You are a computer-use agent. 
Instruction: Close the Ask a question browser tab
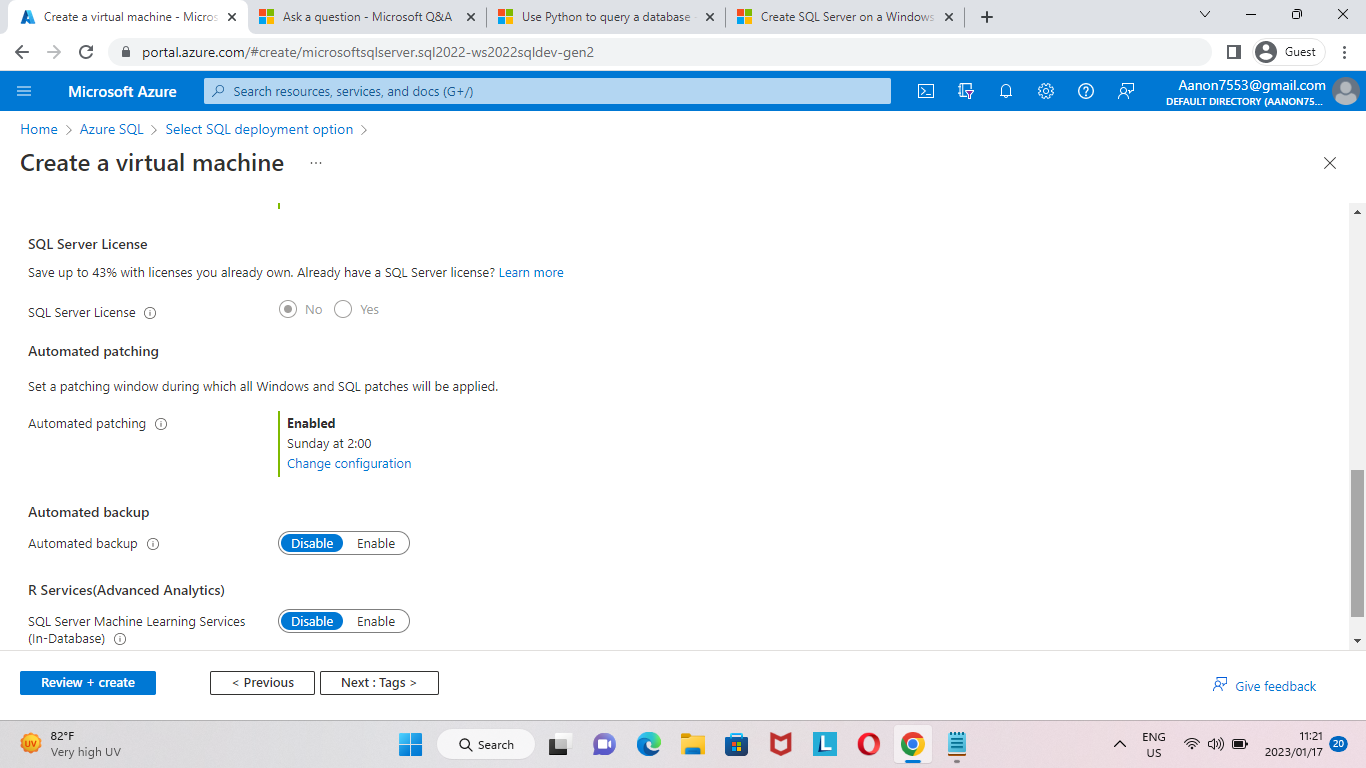pyautogui.click(x=471, y=17)
